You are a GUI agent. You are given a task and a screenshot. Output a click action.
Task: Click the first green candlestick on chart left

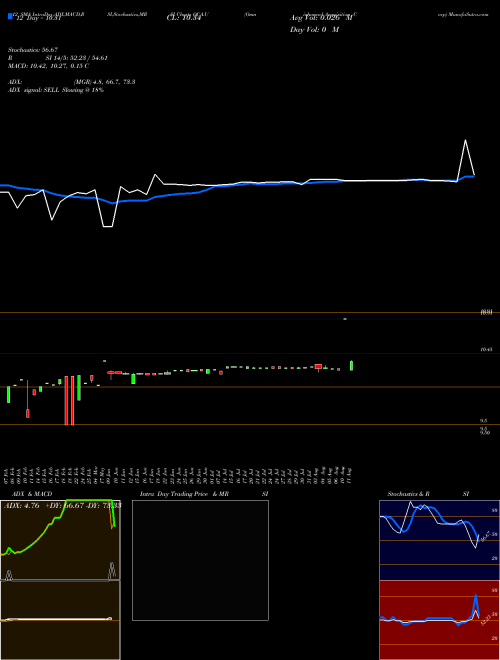click(8, 394)
